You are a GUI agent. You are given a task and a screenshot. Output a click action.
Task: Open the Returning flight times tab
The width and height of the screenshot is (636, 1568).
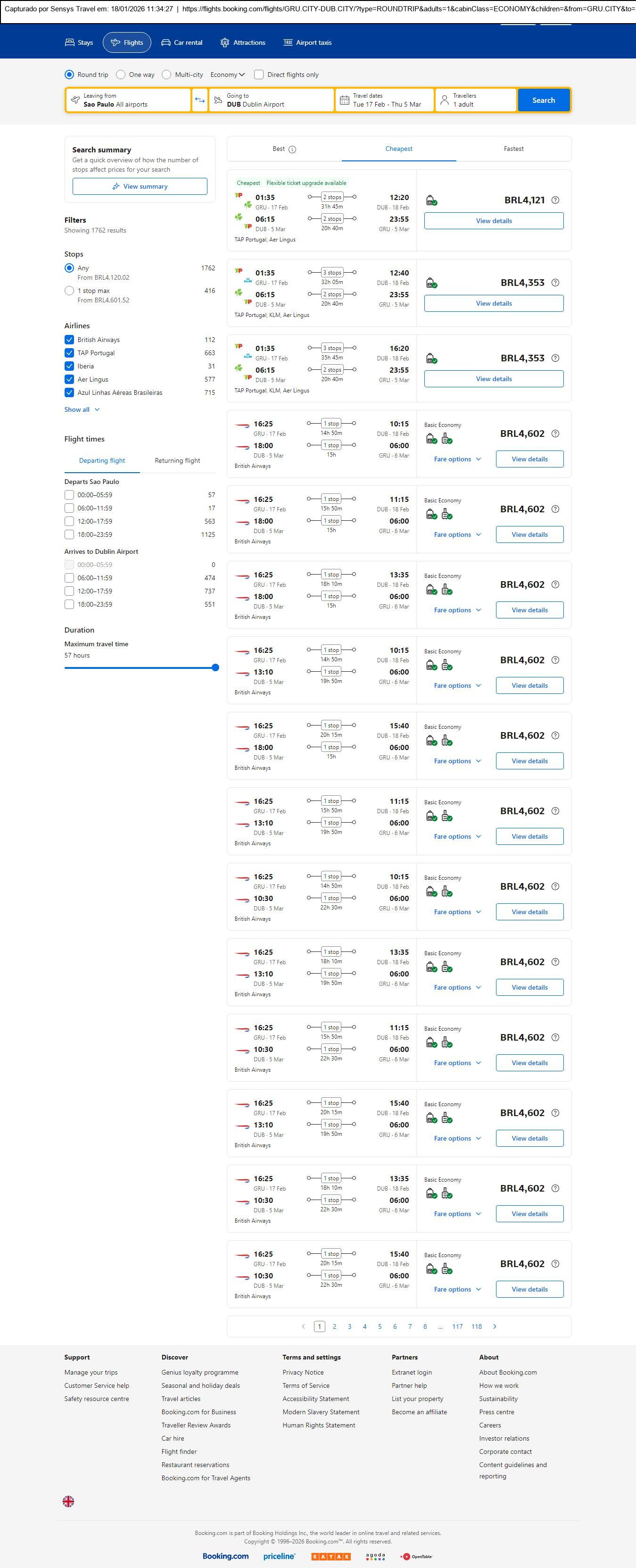[x=177, y=461]
